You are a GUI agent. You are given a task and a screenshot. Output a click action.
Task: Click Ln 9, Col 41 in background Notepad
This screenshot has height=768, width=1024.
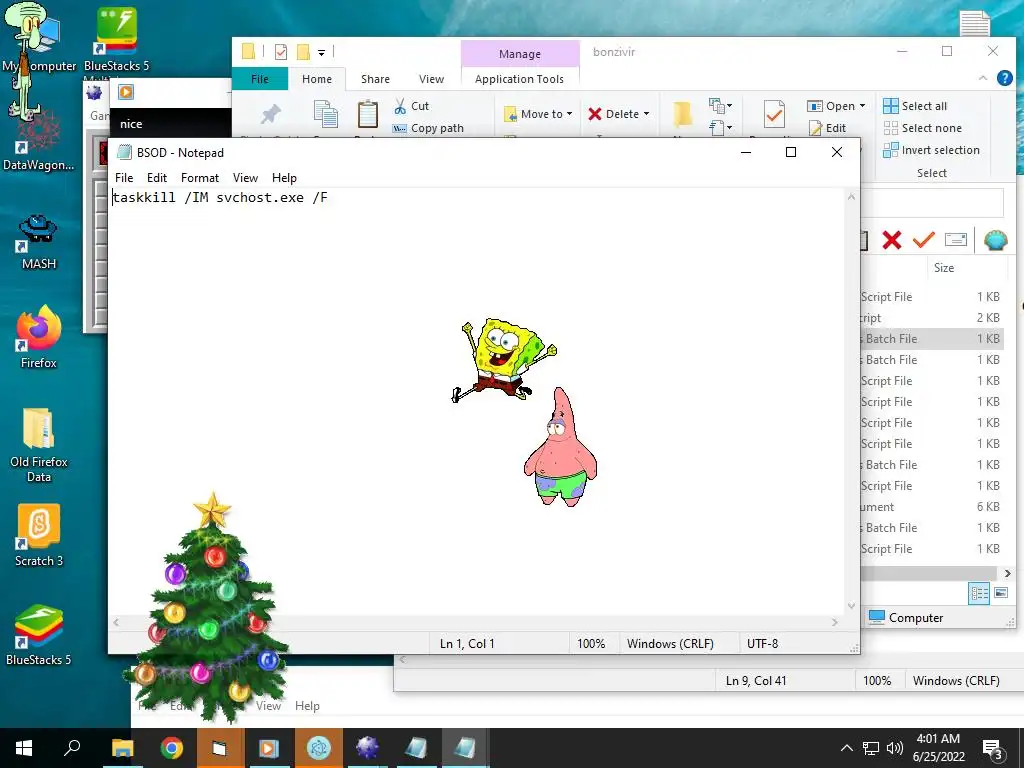(x=756, y=681)
